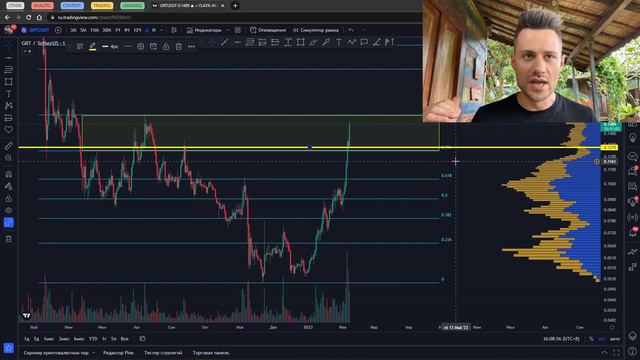
Task: Pick the rectangle tool from favorites toolbar
Action: pyautogui.click(x=300, y=42)
